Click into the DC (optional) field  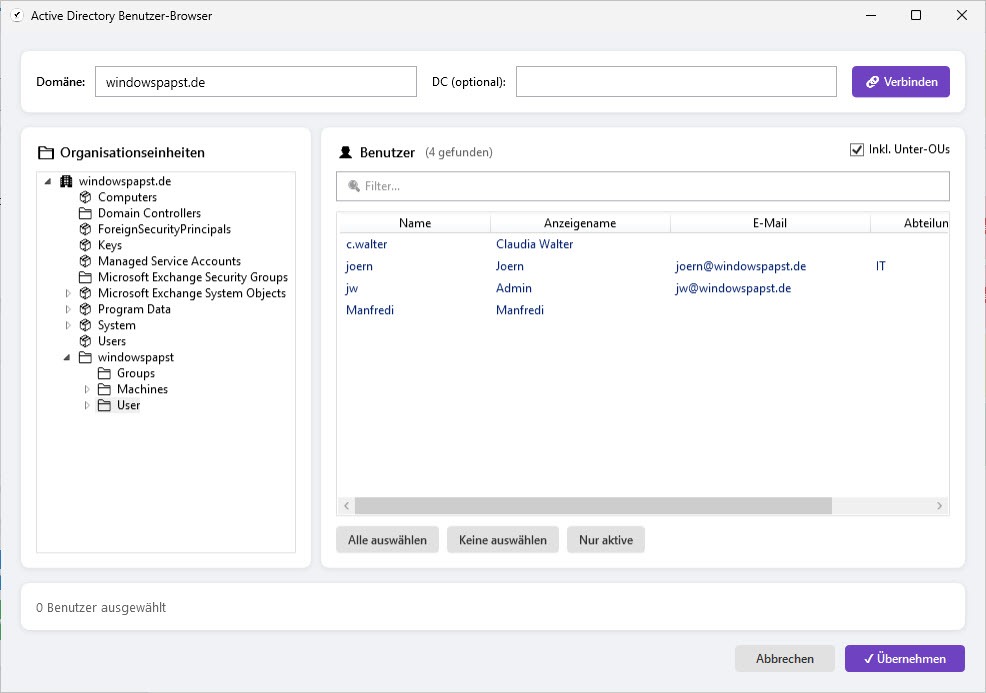click(675, 82)
